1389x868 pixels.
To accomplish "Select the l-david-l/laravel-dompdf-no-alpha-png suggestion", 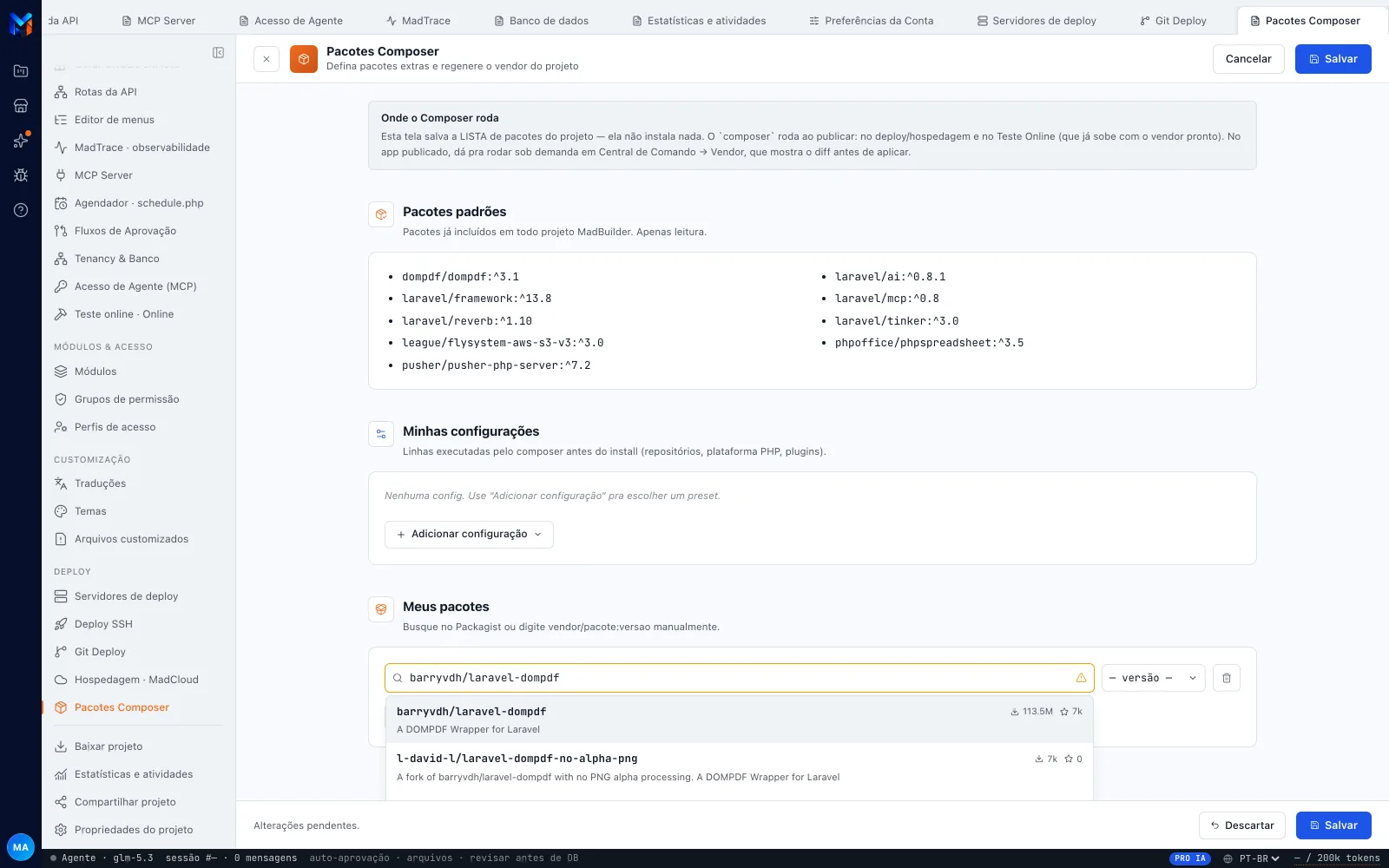I will (739, 767).
